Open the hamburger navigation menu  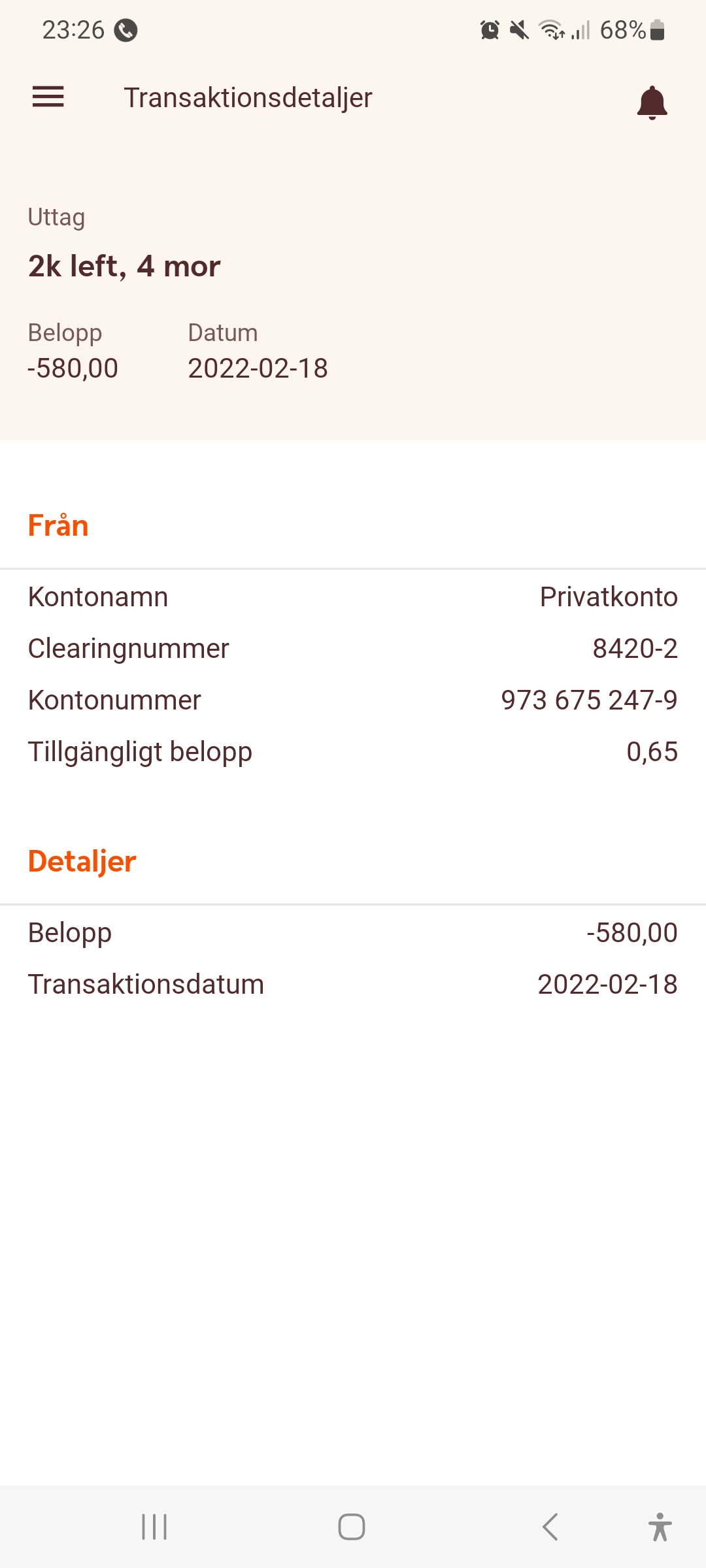click(48, 97)
